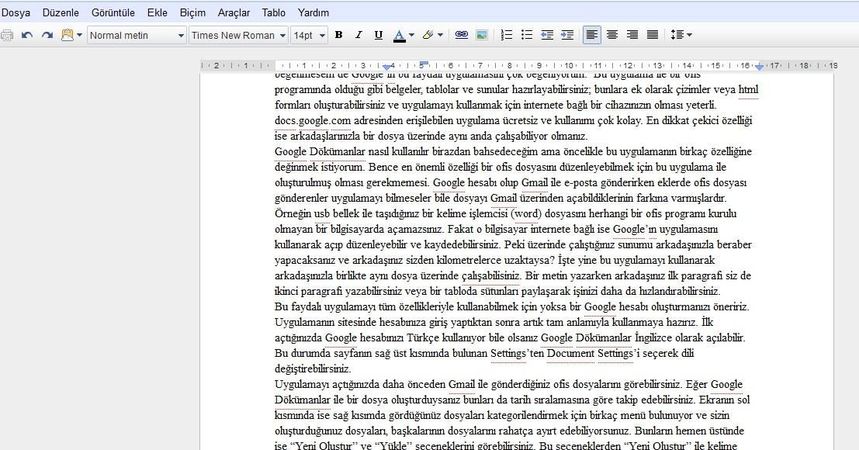Center-align the text

coord(612,35)
